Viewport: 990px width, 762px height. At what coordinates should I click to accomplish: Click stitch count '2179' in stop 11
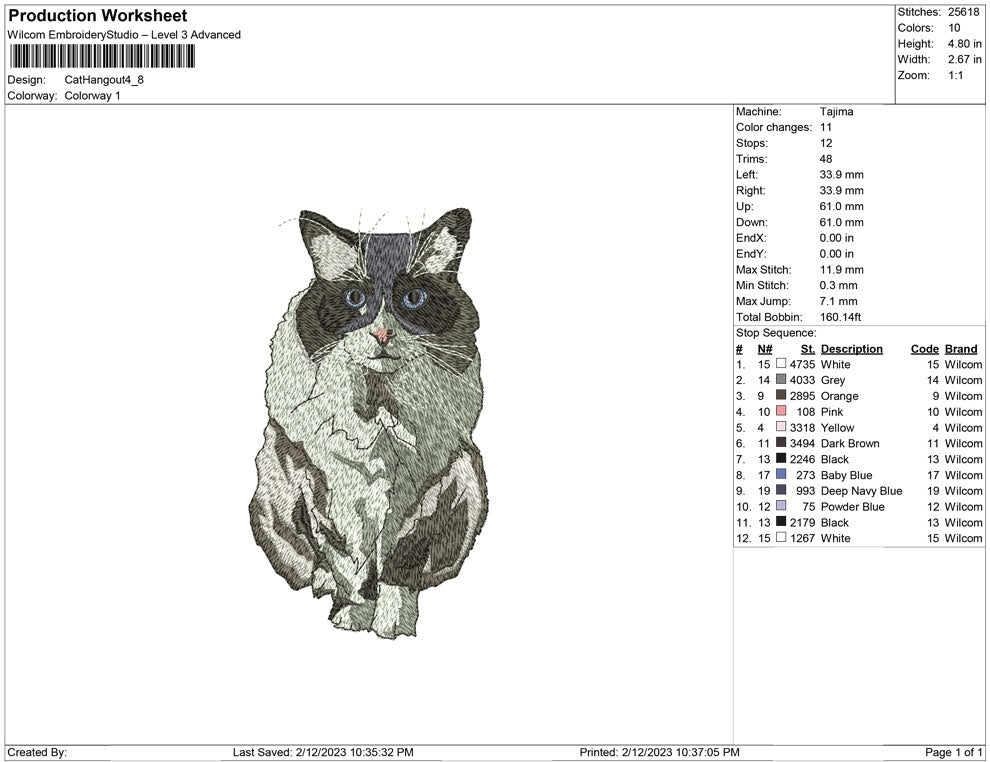pyautogui.click(x=802, y=522)
